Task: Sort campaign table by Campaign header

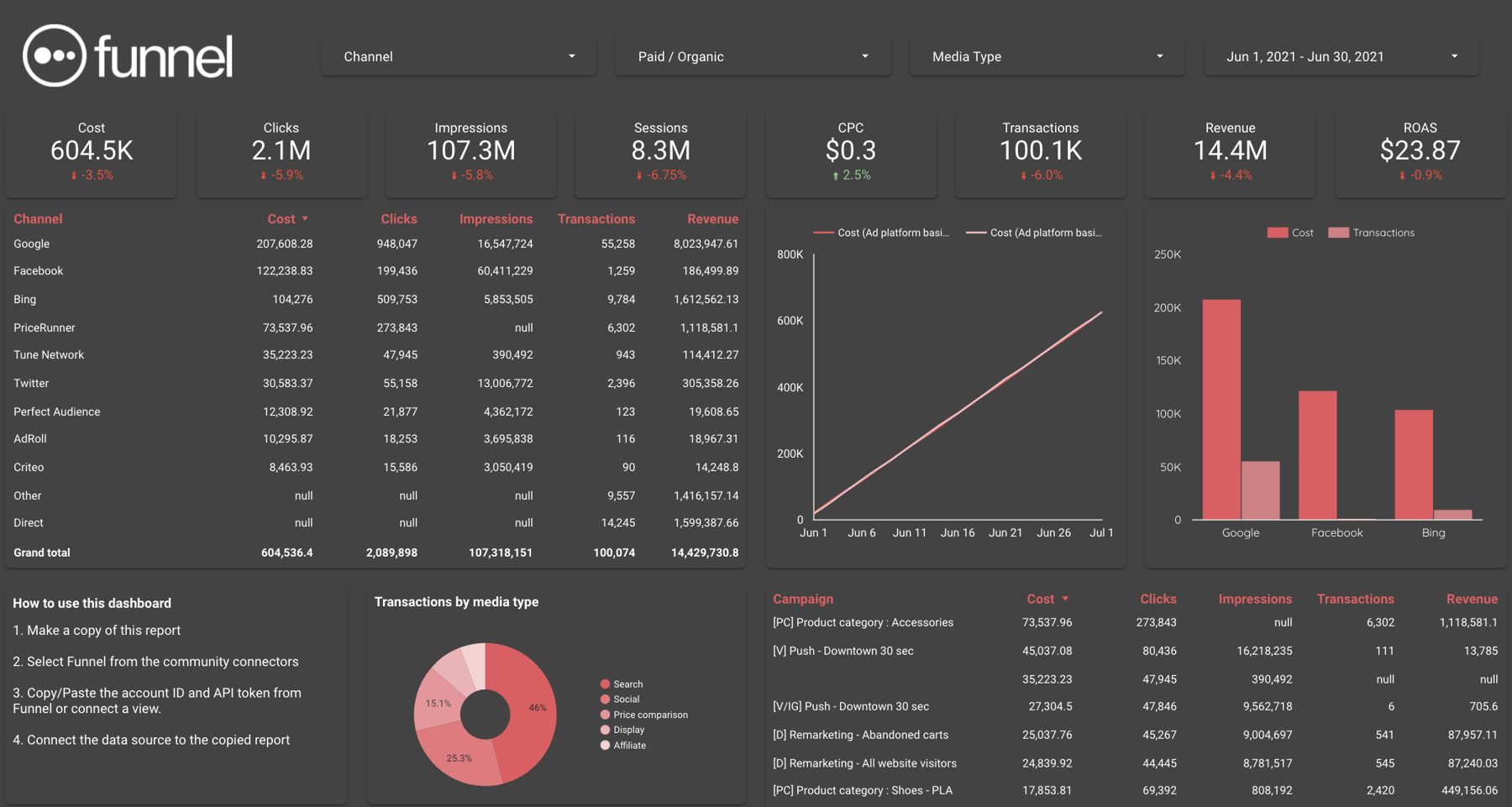Action: 803,599
